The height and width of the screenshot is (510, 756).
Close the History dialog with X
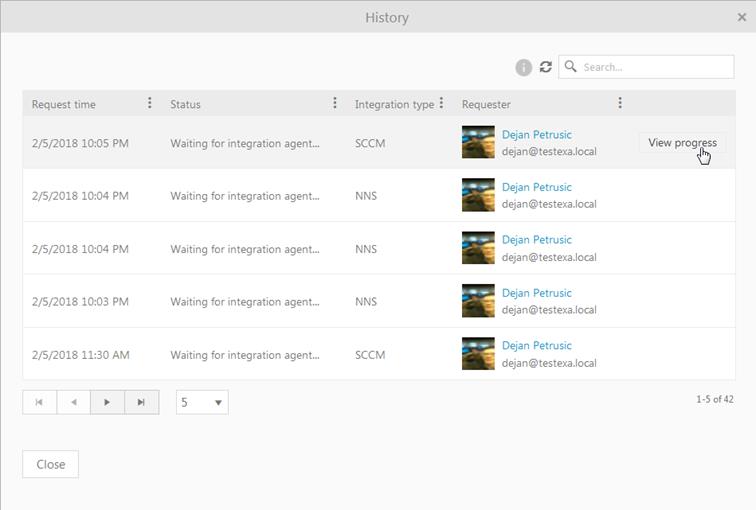point(741,17)
